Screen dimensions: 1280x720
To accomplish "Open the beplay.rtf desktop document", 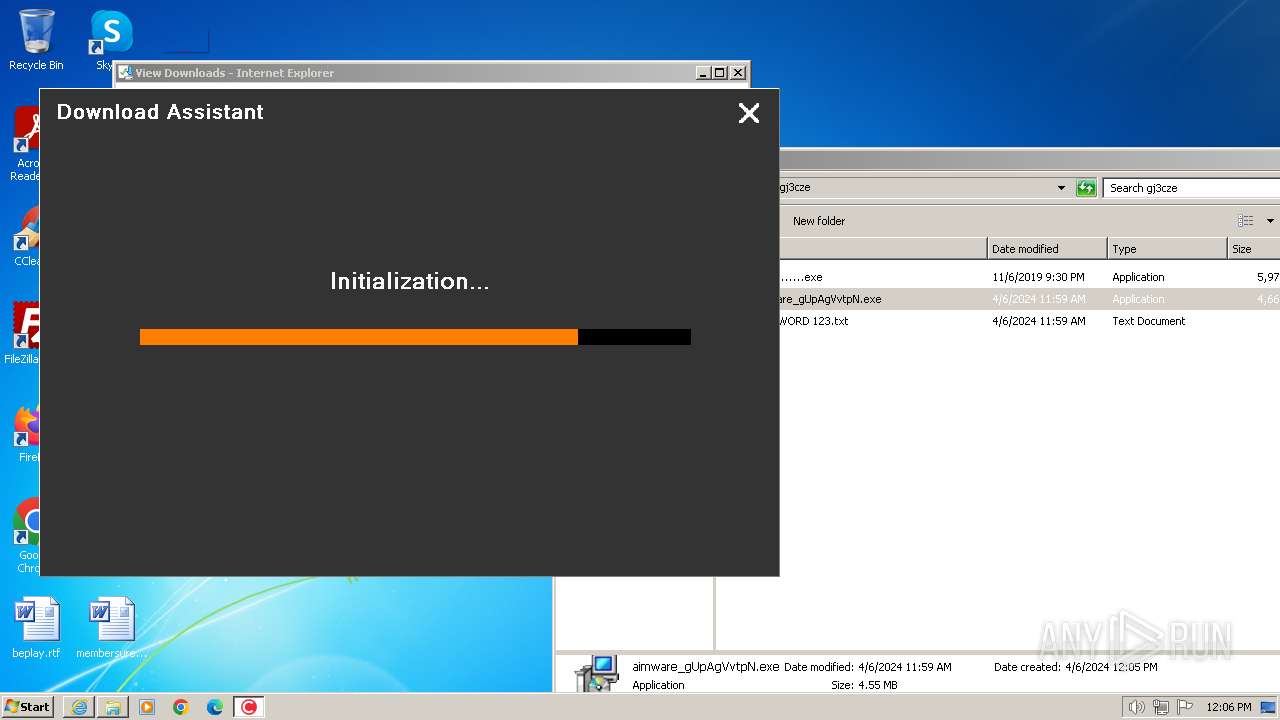I will pyautogui.click(x=36, y=627).
